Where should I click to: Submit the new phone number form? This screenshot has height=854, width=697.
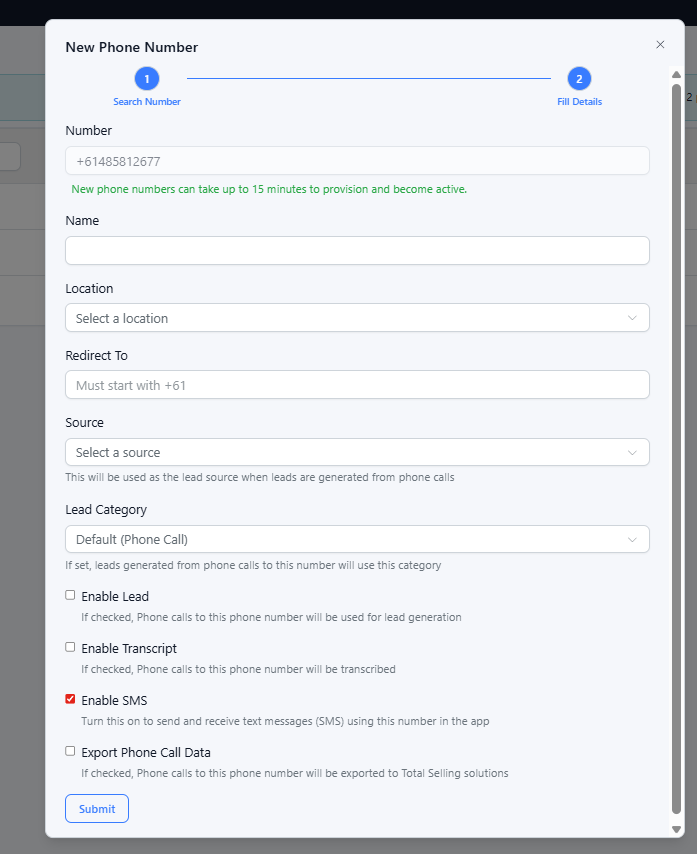coord(97,809)
